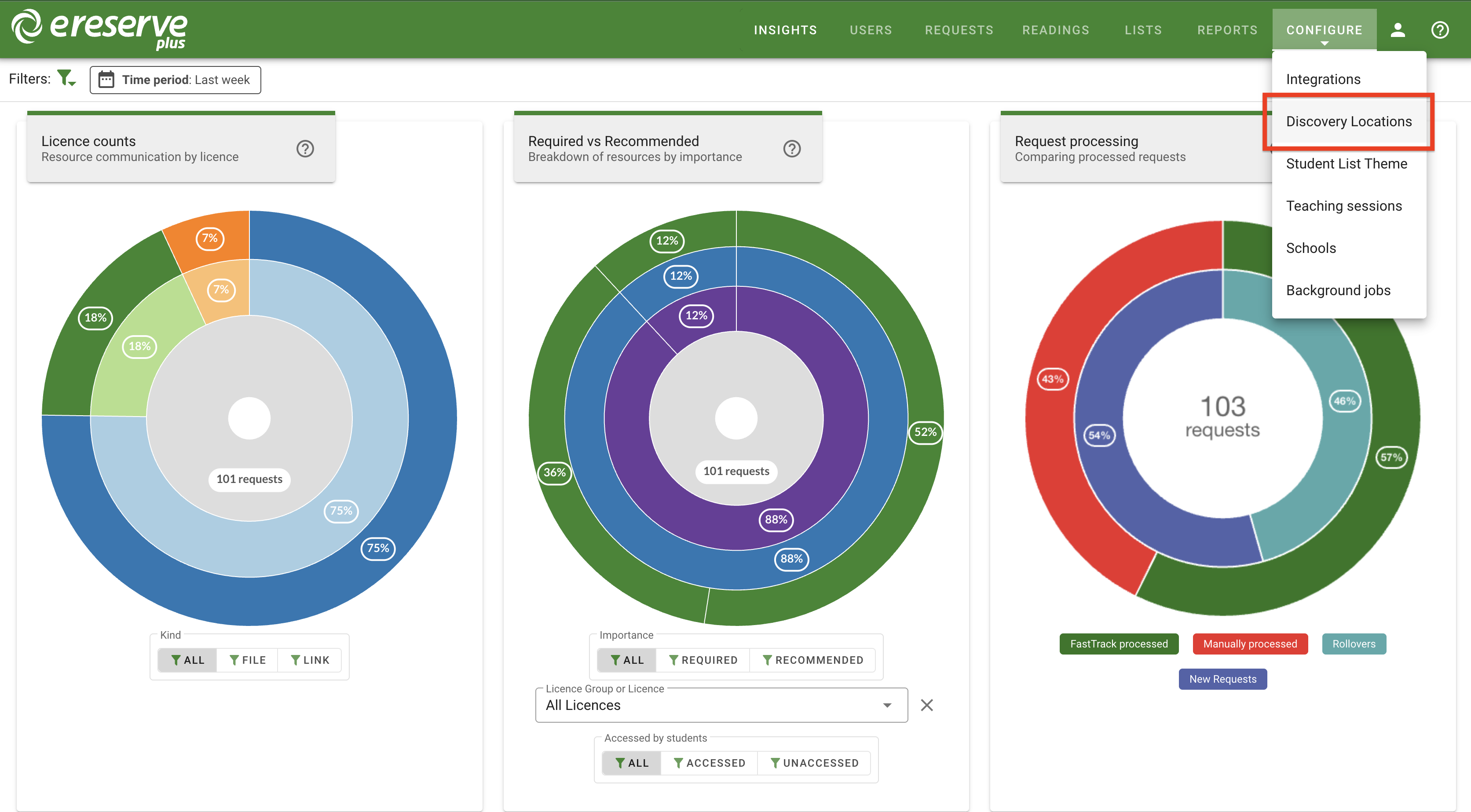1471x812 pixels.
Task: Open the Time period Last week selector
Action: (x=176, y=79)
